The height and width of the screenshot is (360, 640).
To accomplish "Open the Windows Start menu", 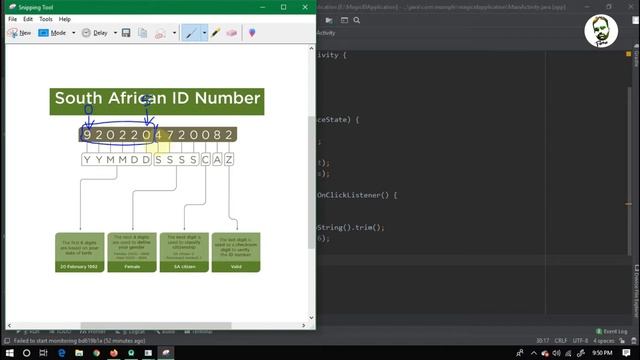I will coord(9,353).
